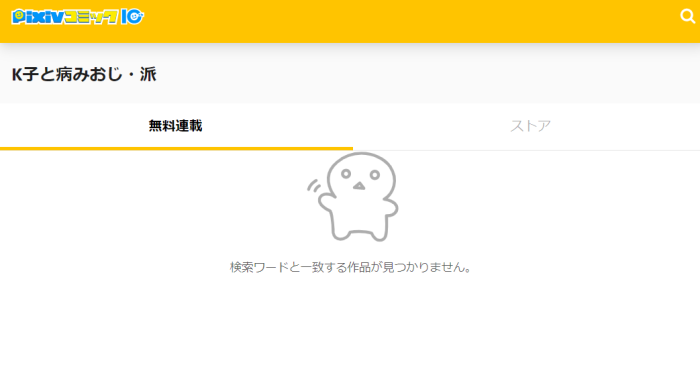Switch to the ストア tab
This screenshot has height=367, width=700.
coord(530,126)
